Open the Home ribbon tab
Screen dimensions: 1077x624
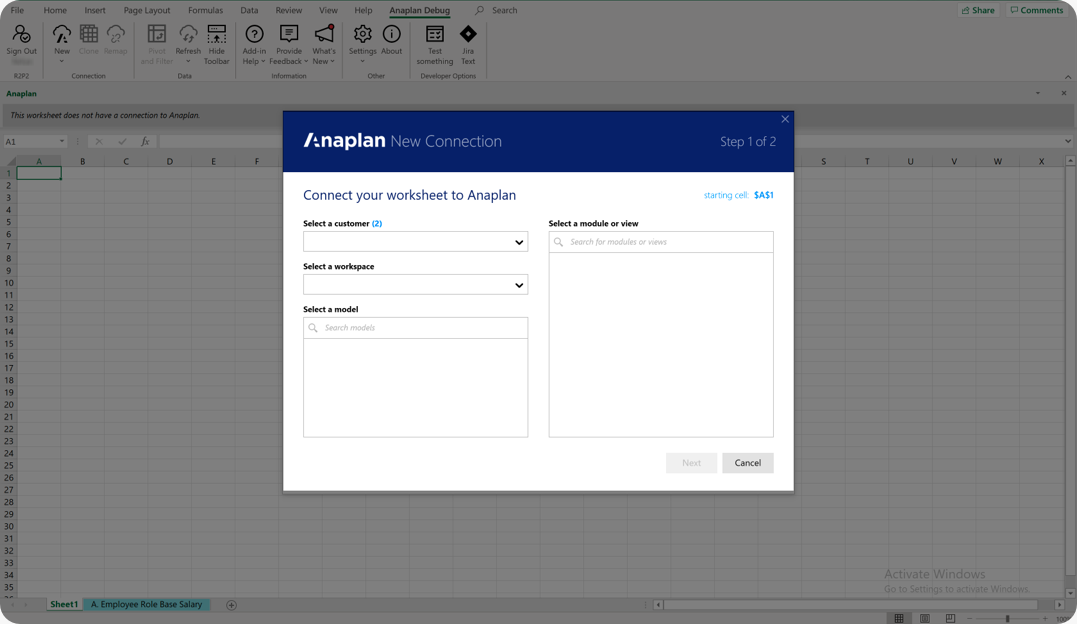[x=55, y=10]
